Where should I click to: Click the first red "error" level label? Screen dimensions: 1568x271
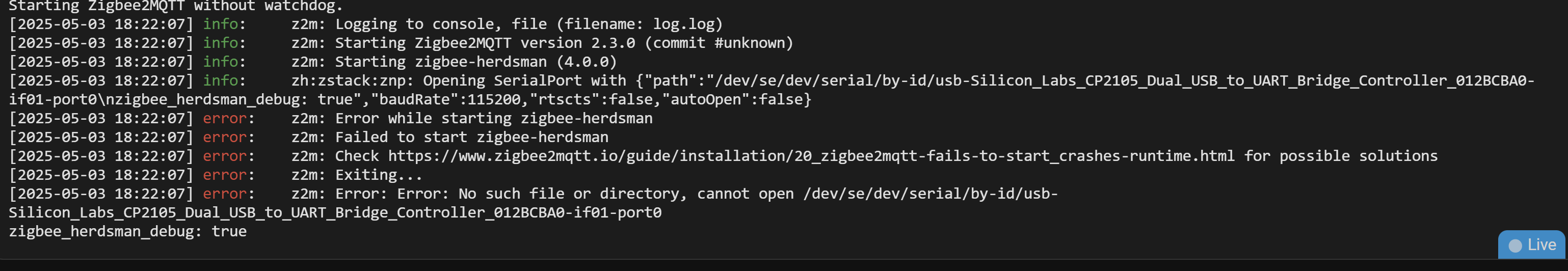tap(225, 118)
